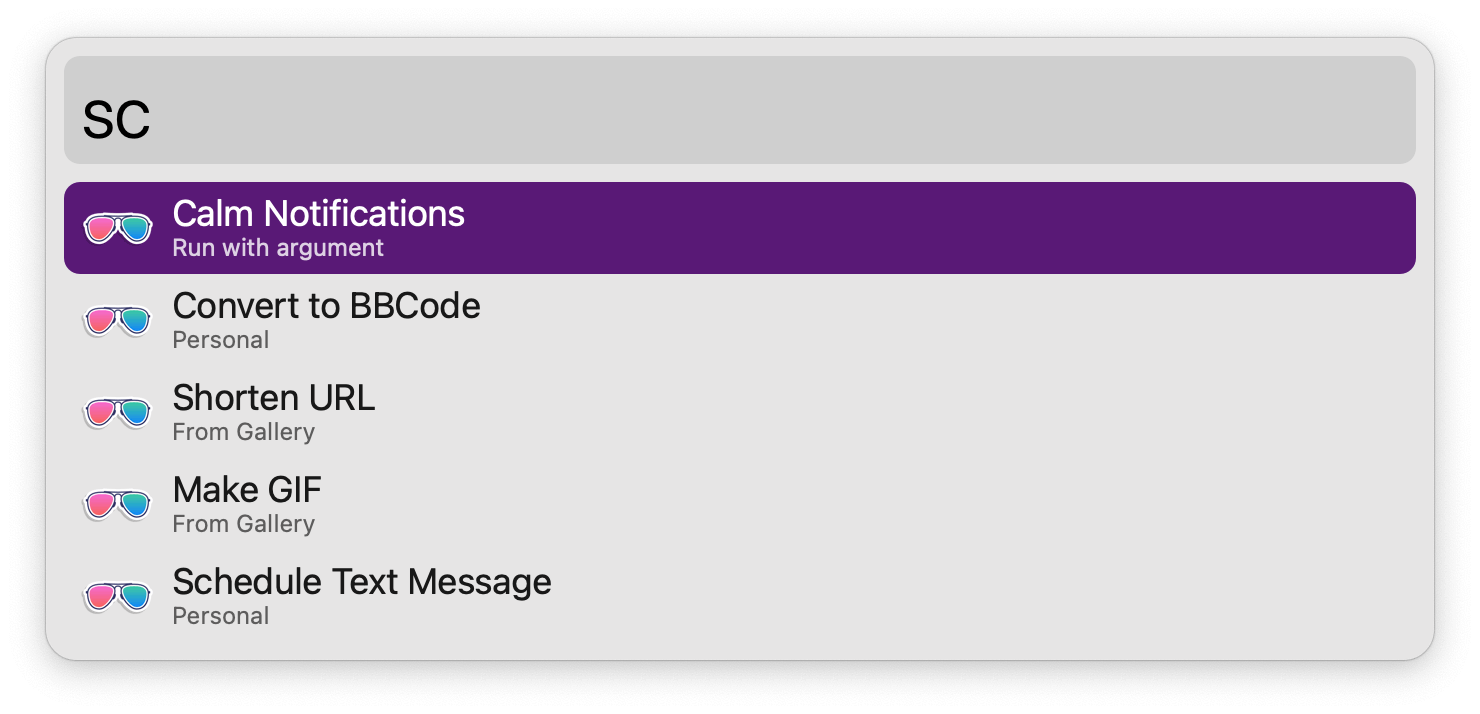Run the Shorten URL shortcut
Image resolution: width=1480 pixels, height=714 pixels.
tap(740, 412)
